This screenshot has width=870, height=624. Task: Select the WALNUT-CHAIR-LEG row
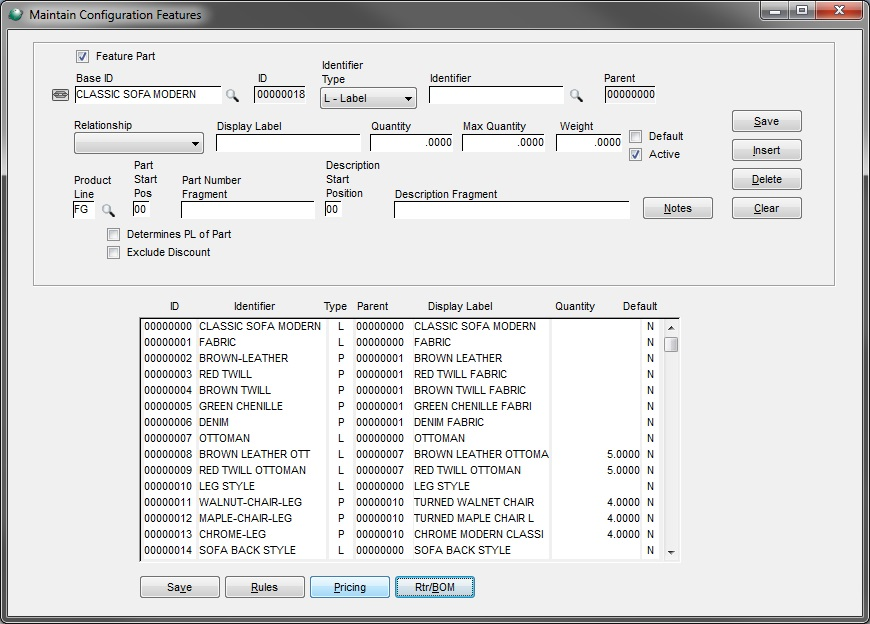[401, 503]
